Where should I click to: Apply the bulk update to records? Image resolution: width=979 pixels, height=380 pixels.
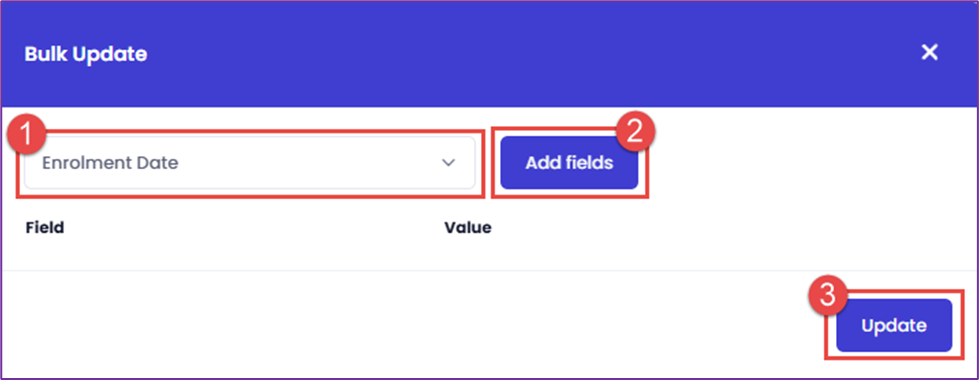tap(894, 326)
